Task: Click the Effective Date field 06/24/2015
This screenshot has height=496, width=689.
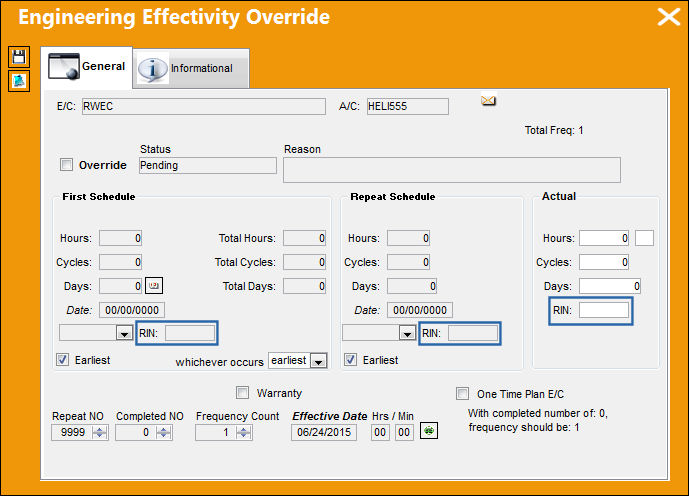Action: pyautogui.click(x=324, y=432)
